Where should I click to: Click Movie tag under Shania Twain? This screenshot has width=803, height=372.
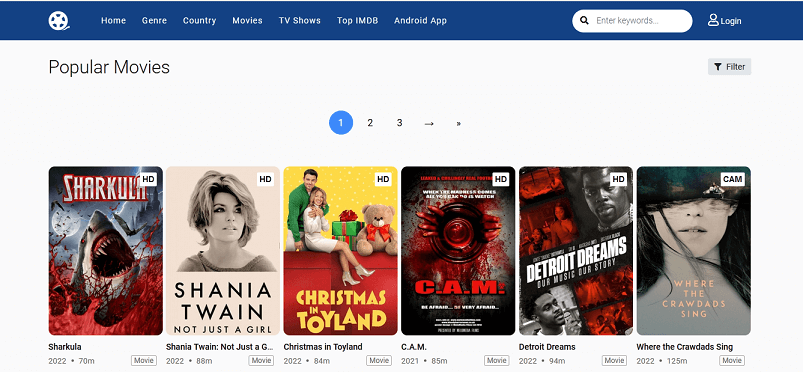pos(261,361)
